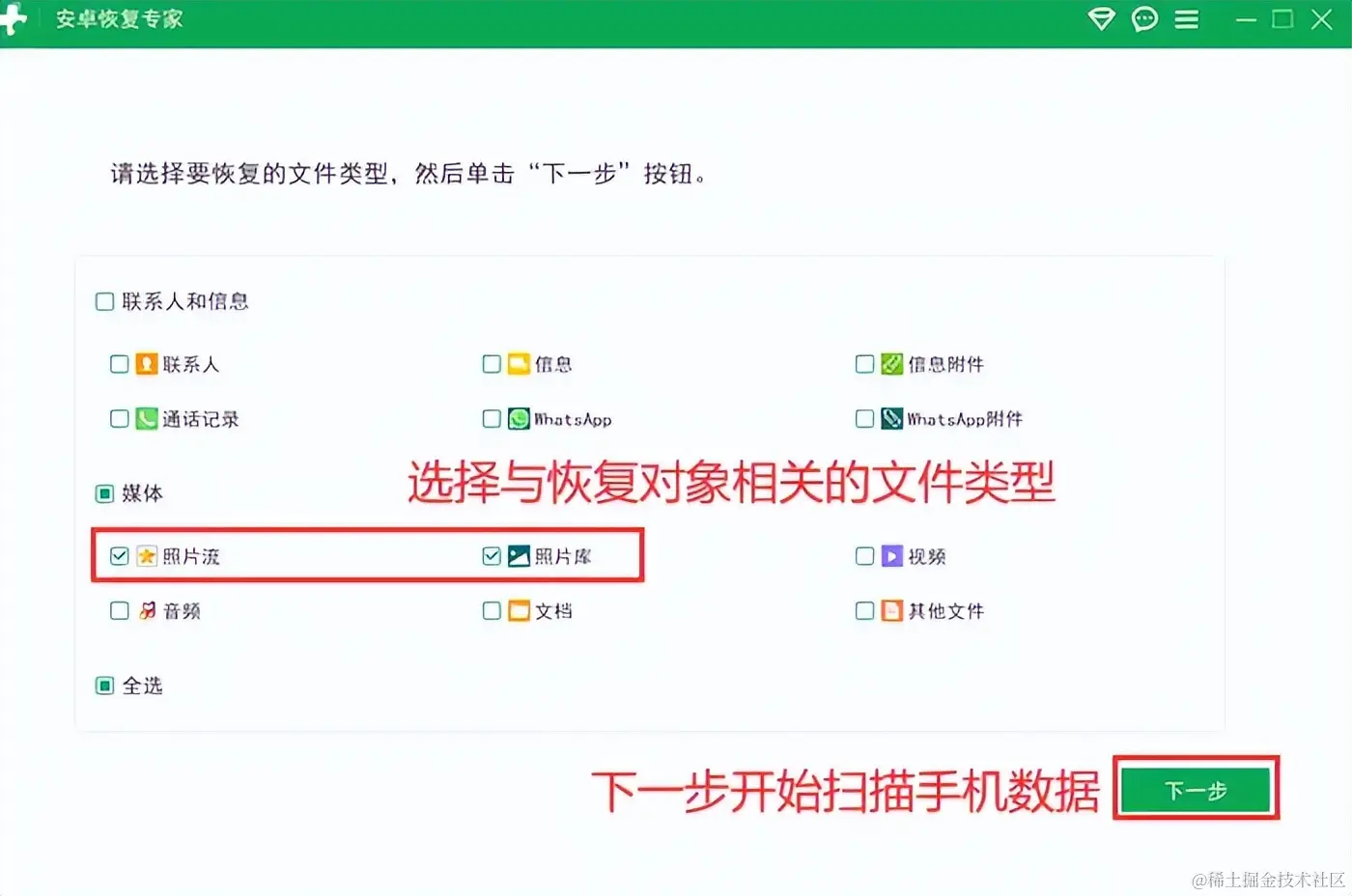
Task: Click the green 信息附件 attachment icon
Action: [891, 364]
